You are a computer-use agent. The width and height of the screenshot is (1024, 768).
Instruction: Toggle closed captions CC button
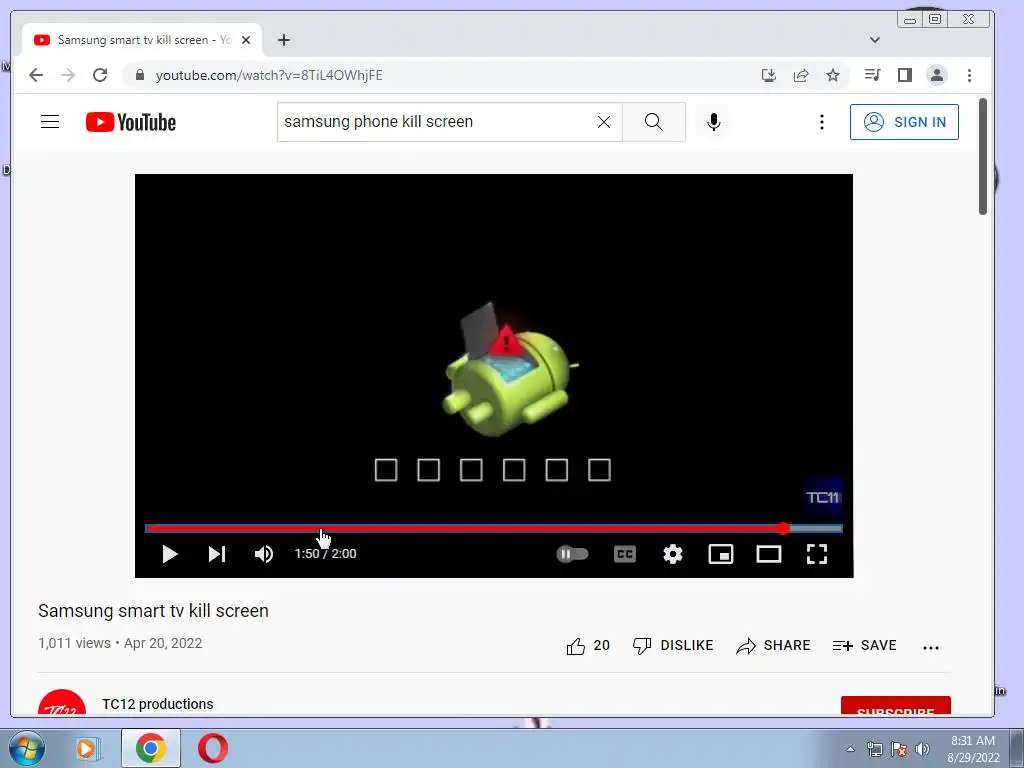click(625, 554)
